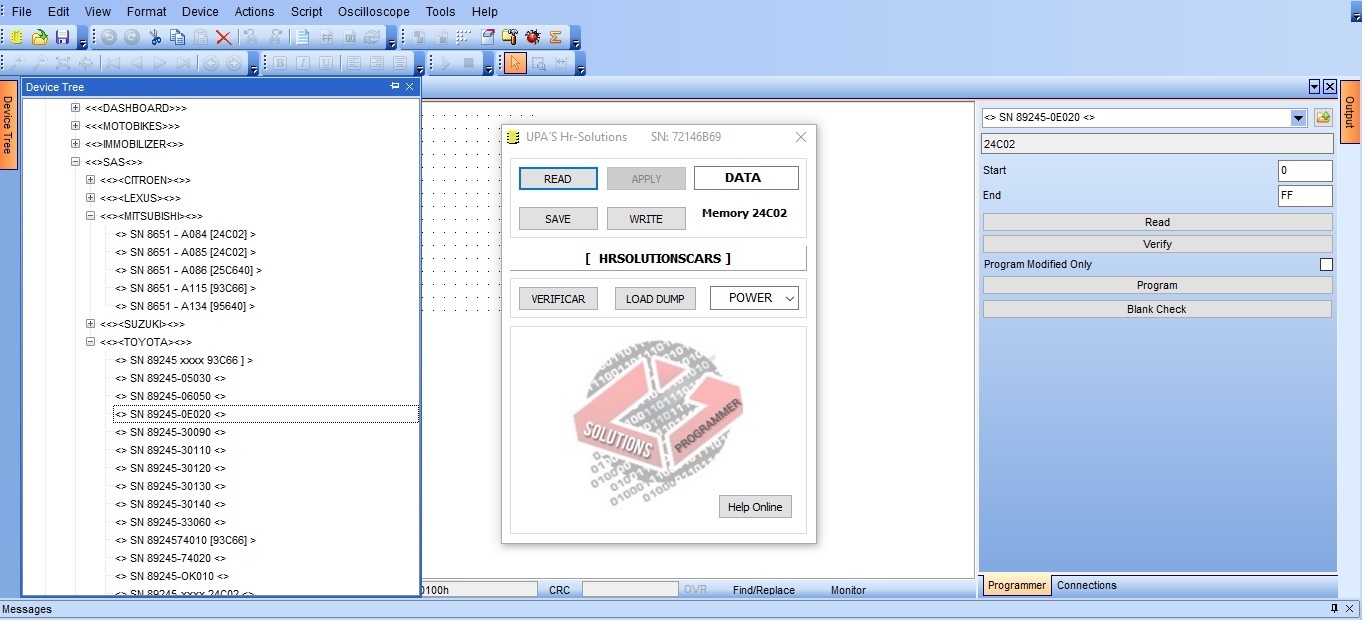
Task: Switch to the Connections tab
Action: (1086, 586)
